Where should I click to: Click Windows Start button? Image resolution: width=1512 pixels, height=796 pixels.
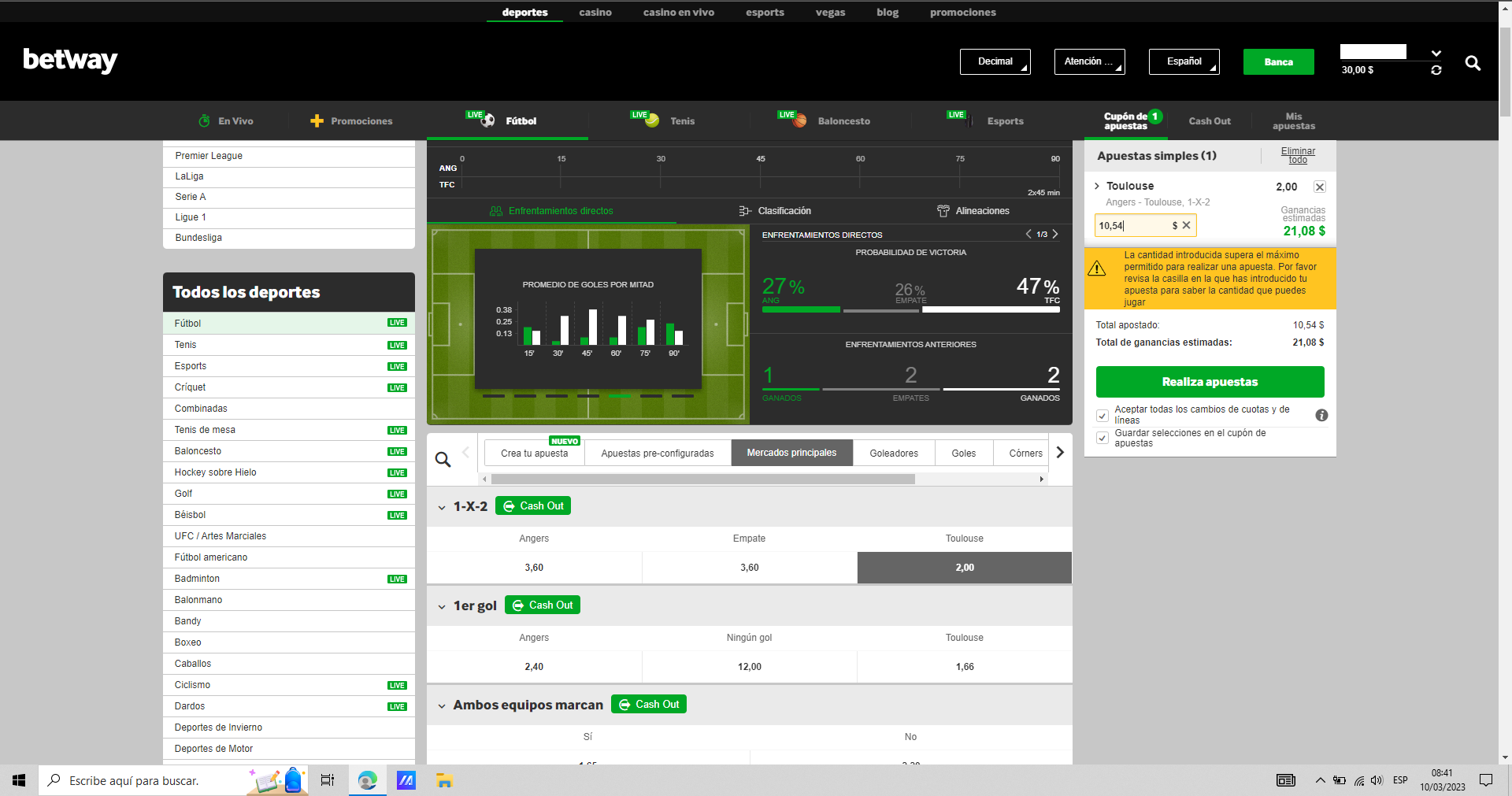point(19,780)
